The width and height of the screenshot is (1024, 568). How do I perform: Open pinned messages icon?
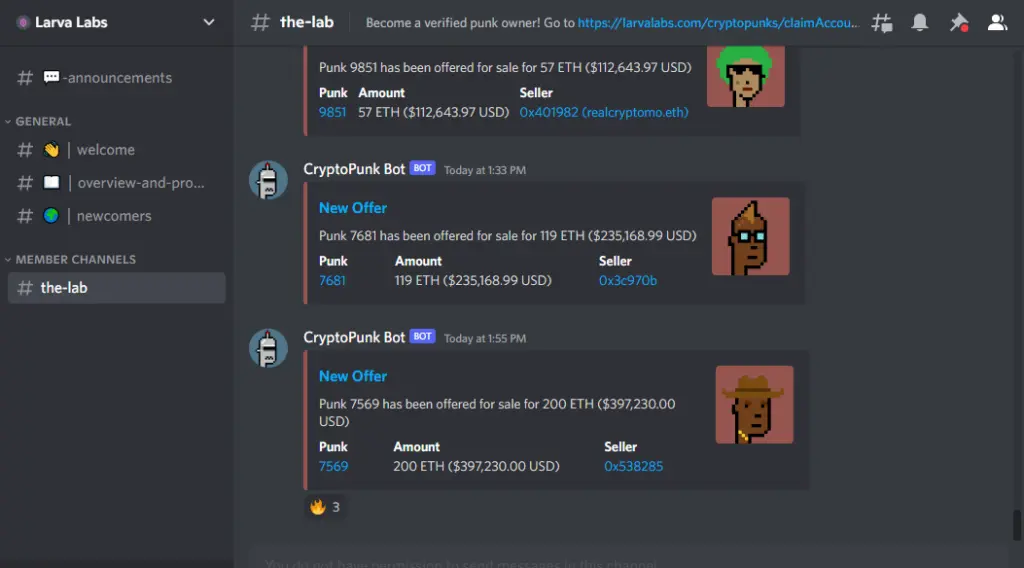958,23
